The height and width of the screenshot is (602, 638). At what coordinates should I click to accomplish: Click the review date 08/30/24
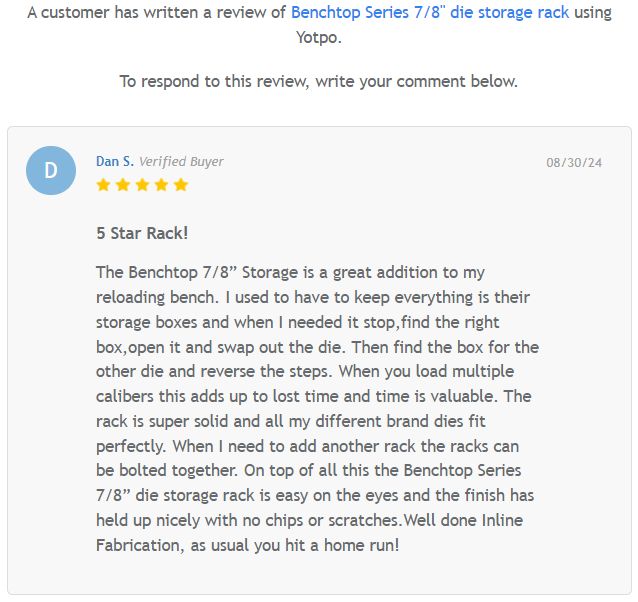point(574,162)
